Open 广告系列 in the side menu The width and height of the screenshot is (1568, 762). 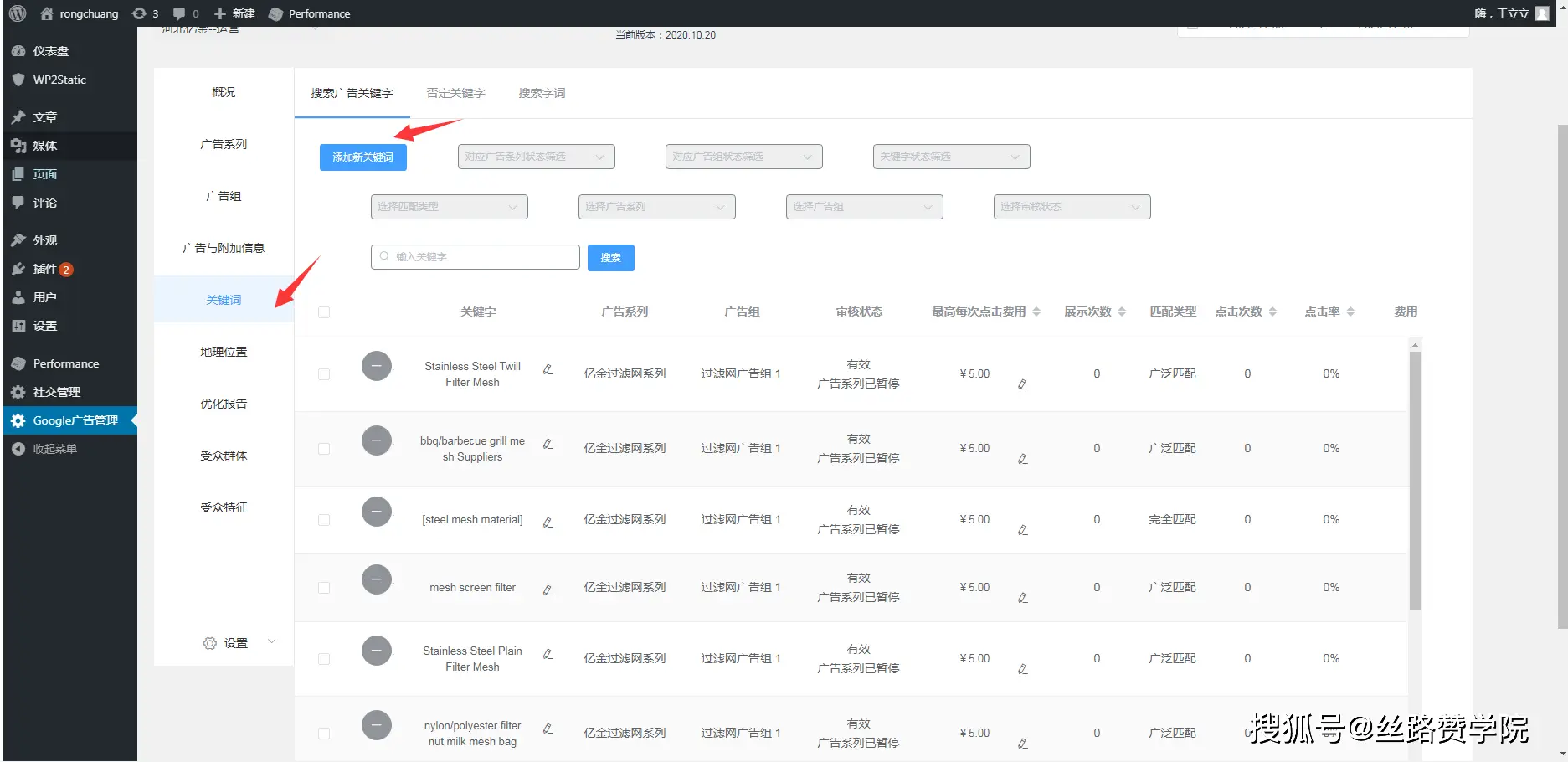coord(224,144)
